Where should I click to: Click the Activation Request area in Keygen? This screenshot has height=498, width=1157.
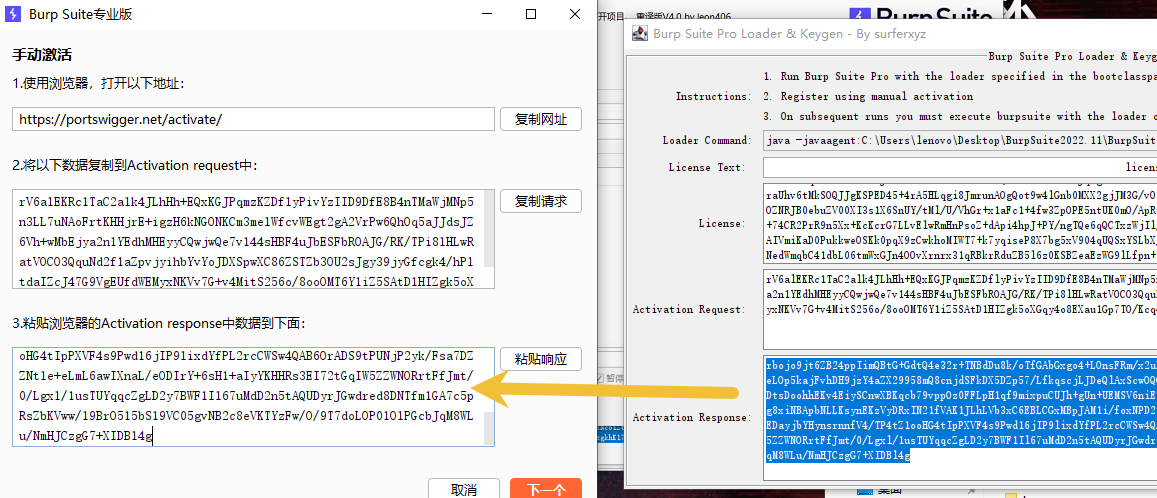pyautogui.click(x=960, y=309)
